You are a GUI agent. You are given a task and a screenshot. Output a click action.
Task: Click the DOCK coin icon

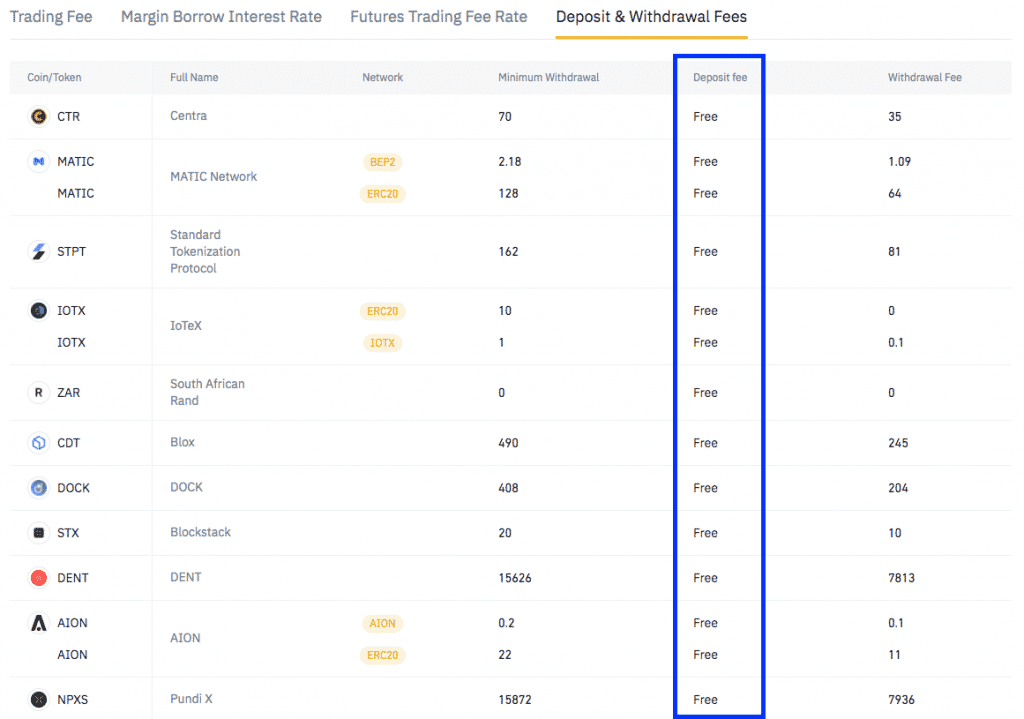click(x=39, y=488)
